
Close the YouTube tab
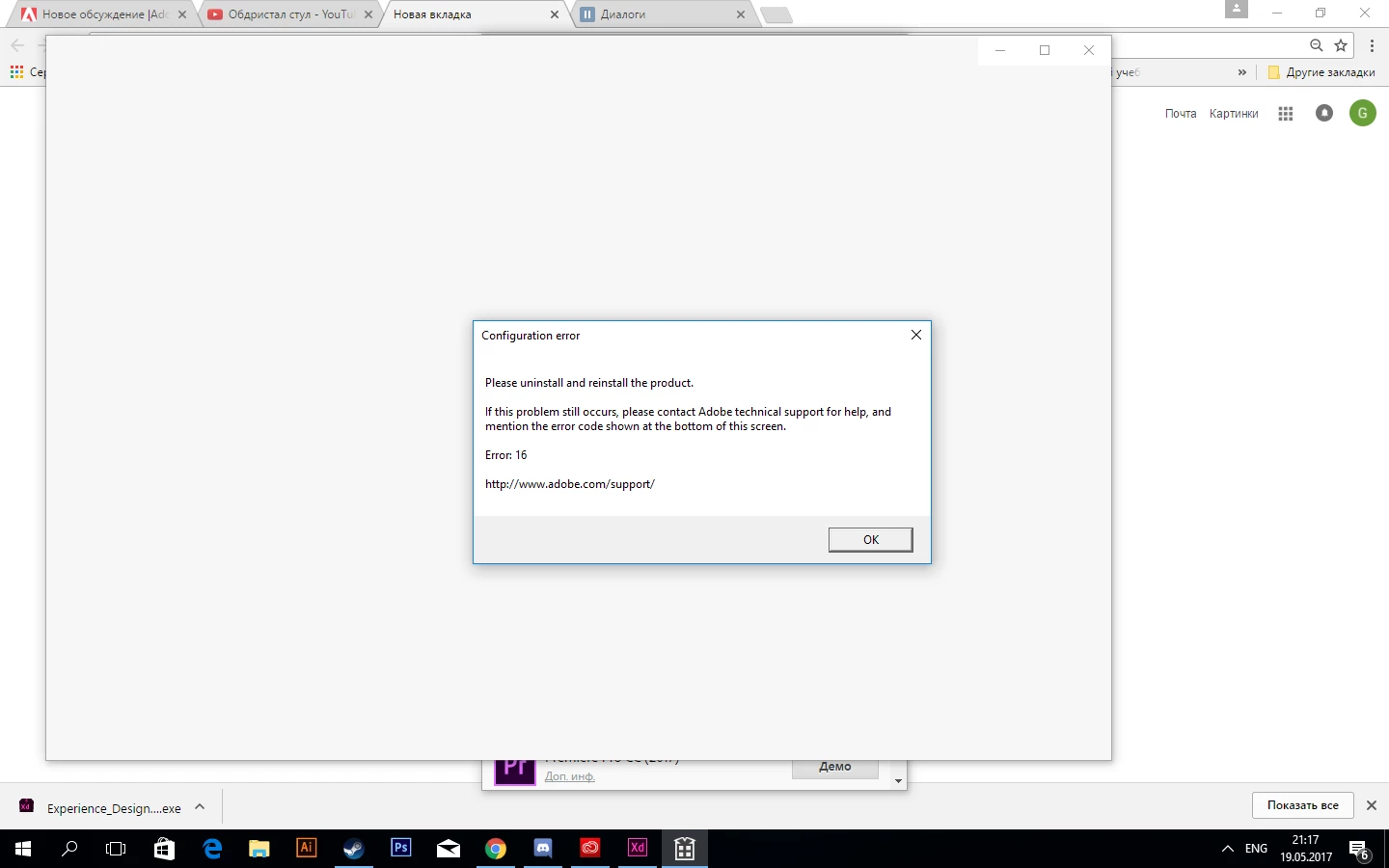click(368, 14)
